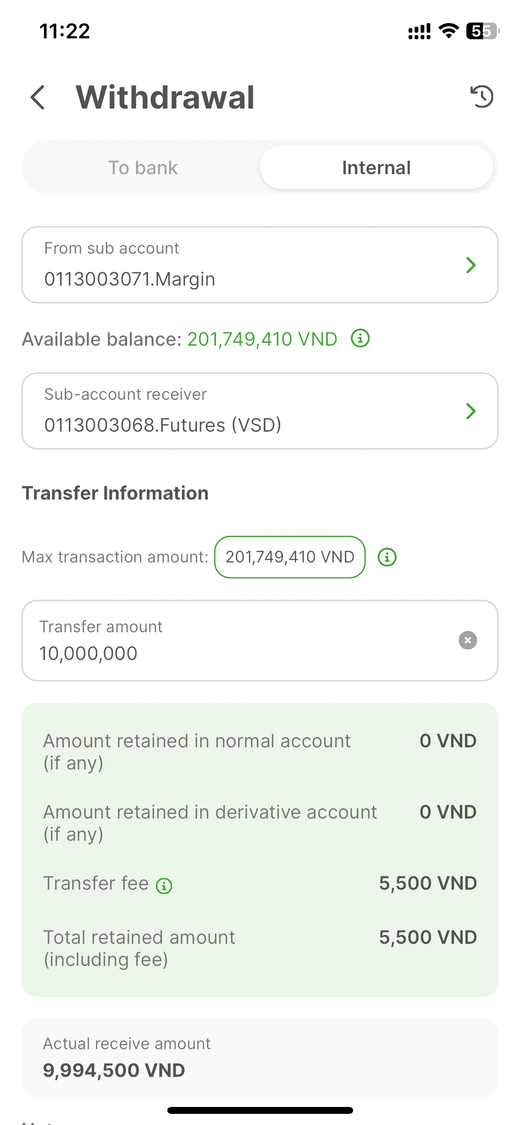Select the Internal tab
The image size is (520, 1125).
[x=377, y=168]
